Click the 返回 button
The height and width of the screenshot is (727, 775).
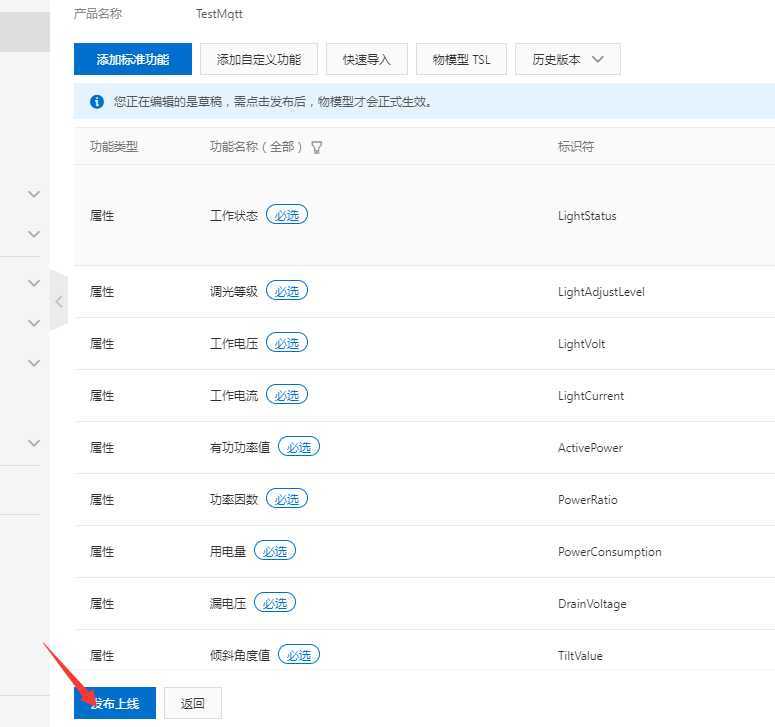point(193,703)
